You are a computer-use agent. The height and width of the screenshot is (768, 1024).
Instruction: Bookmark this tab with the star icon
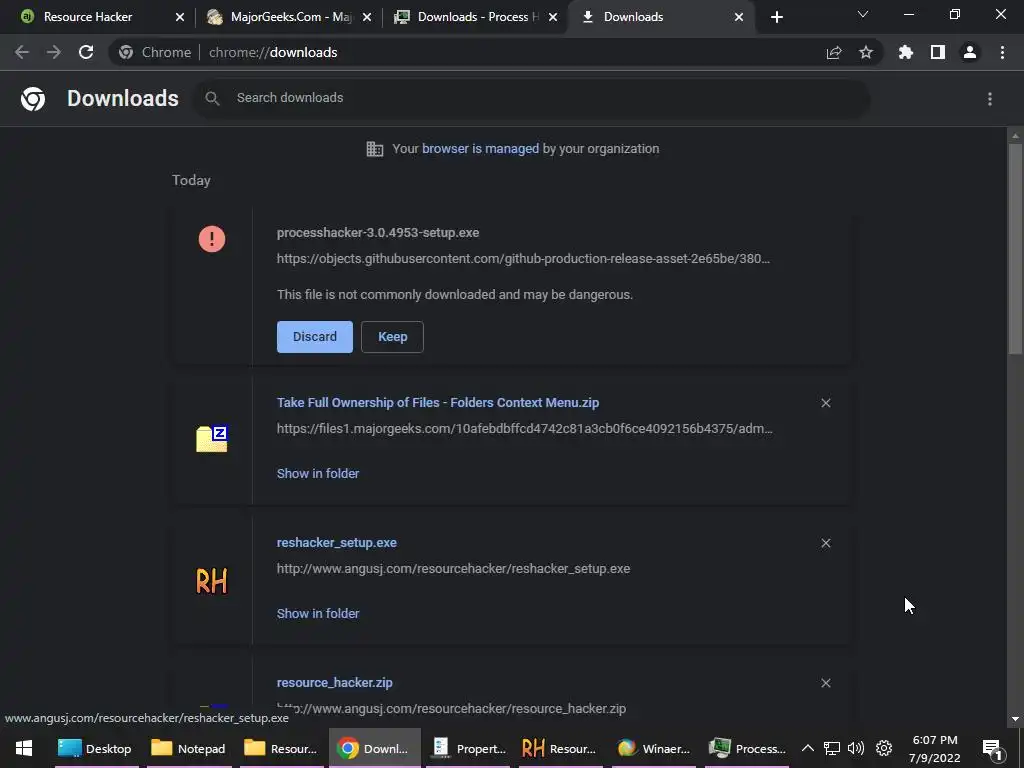(x=866, y=52)
